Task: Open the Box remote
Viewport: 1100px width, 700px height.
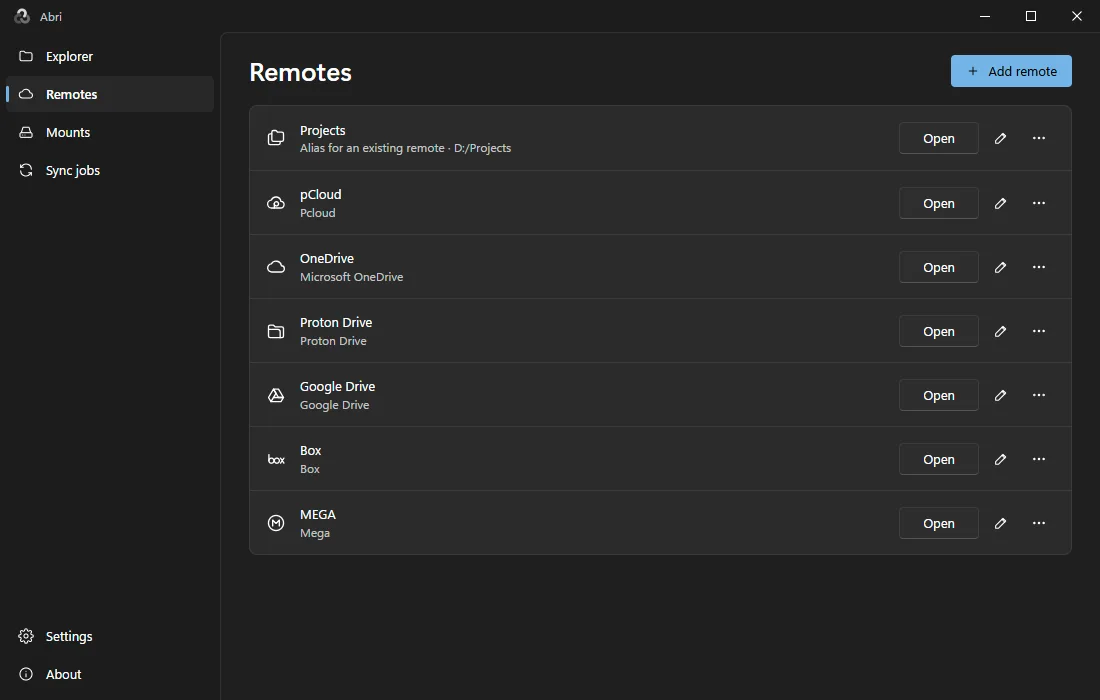Action: click(939, 459)
